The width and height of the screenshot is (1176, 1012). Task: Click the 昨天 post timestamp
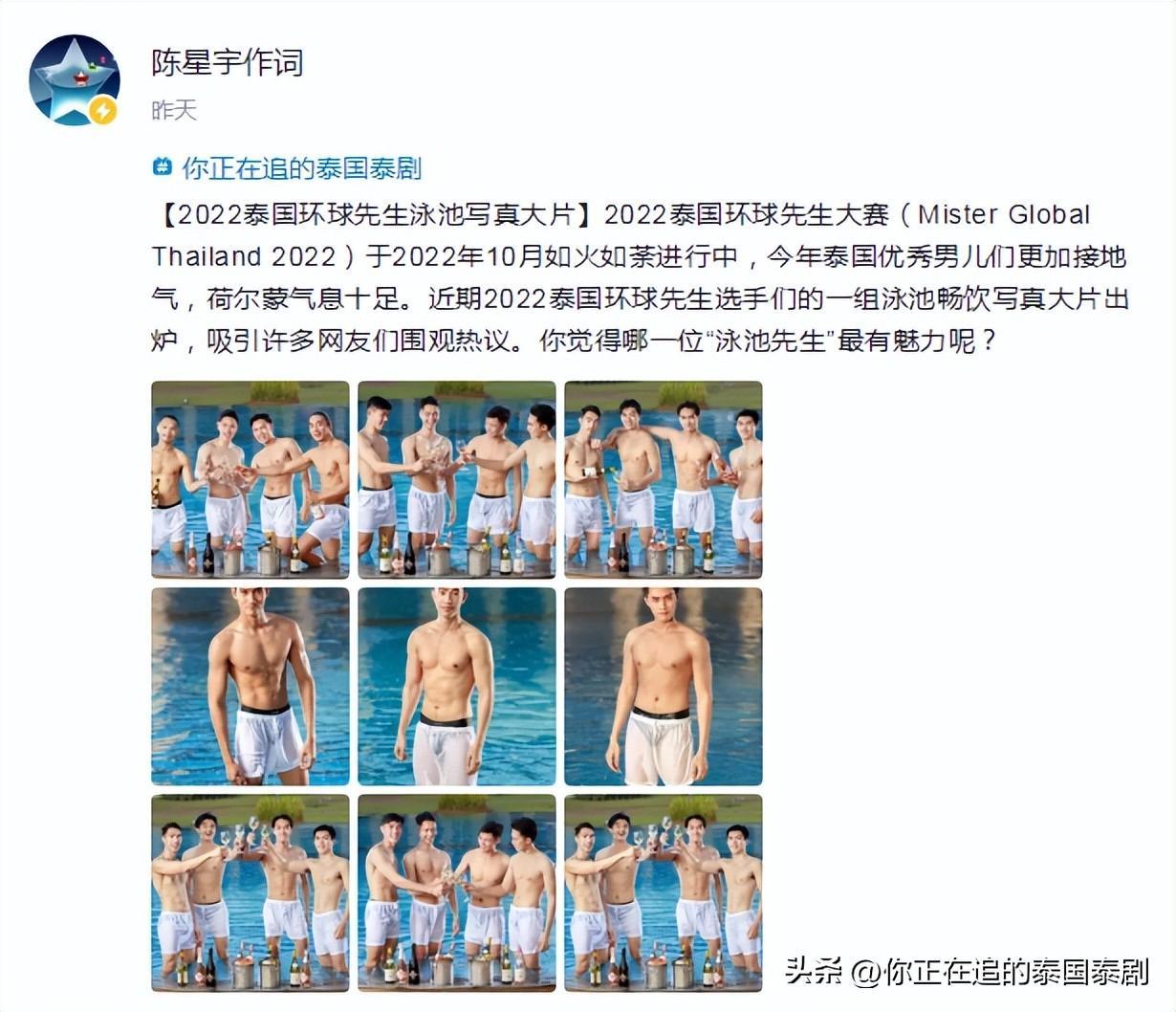[x=174, y=111]
